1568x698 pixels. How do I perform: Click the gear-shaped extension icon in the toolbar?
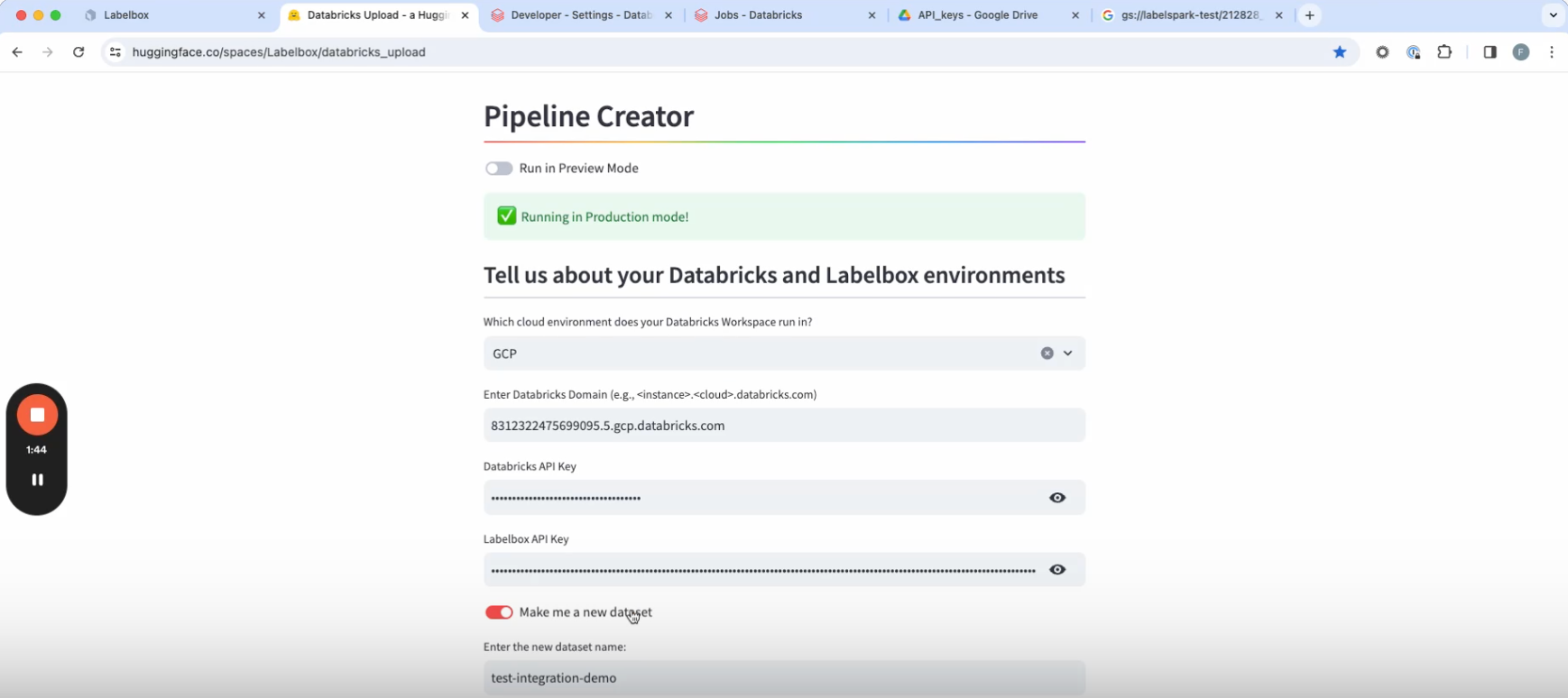click(1382, 52)
